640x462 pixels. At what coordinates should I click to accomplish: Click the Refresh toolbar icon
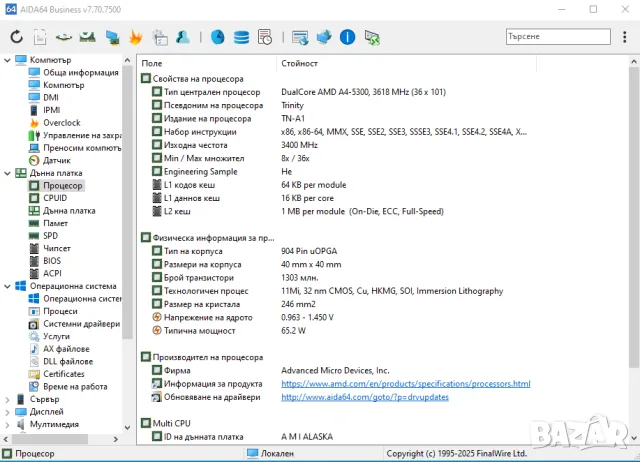(16, 37)
